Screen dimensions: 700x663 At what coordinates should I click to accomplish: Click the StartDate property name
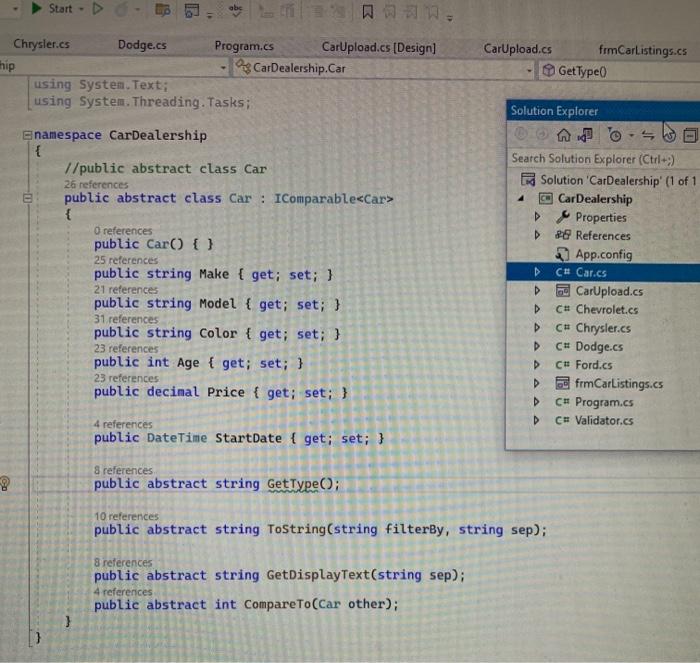248,438
